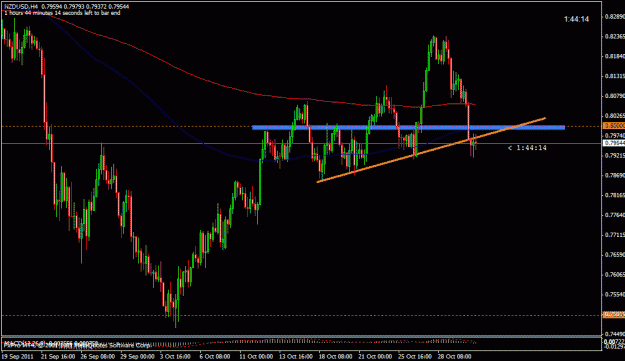
Task: Click the 0.81840 price axis label
Action: click(615, 56)
